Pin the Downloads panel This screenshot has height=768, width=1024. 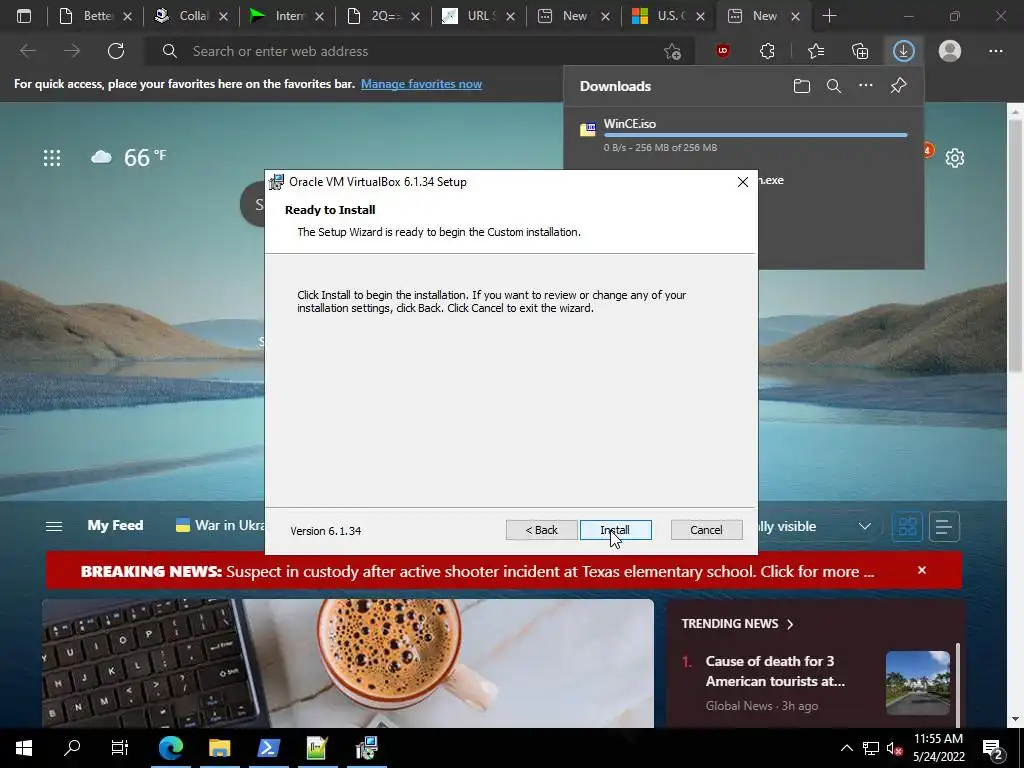[899, 86]
